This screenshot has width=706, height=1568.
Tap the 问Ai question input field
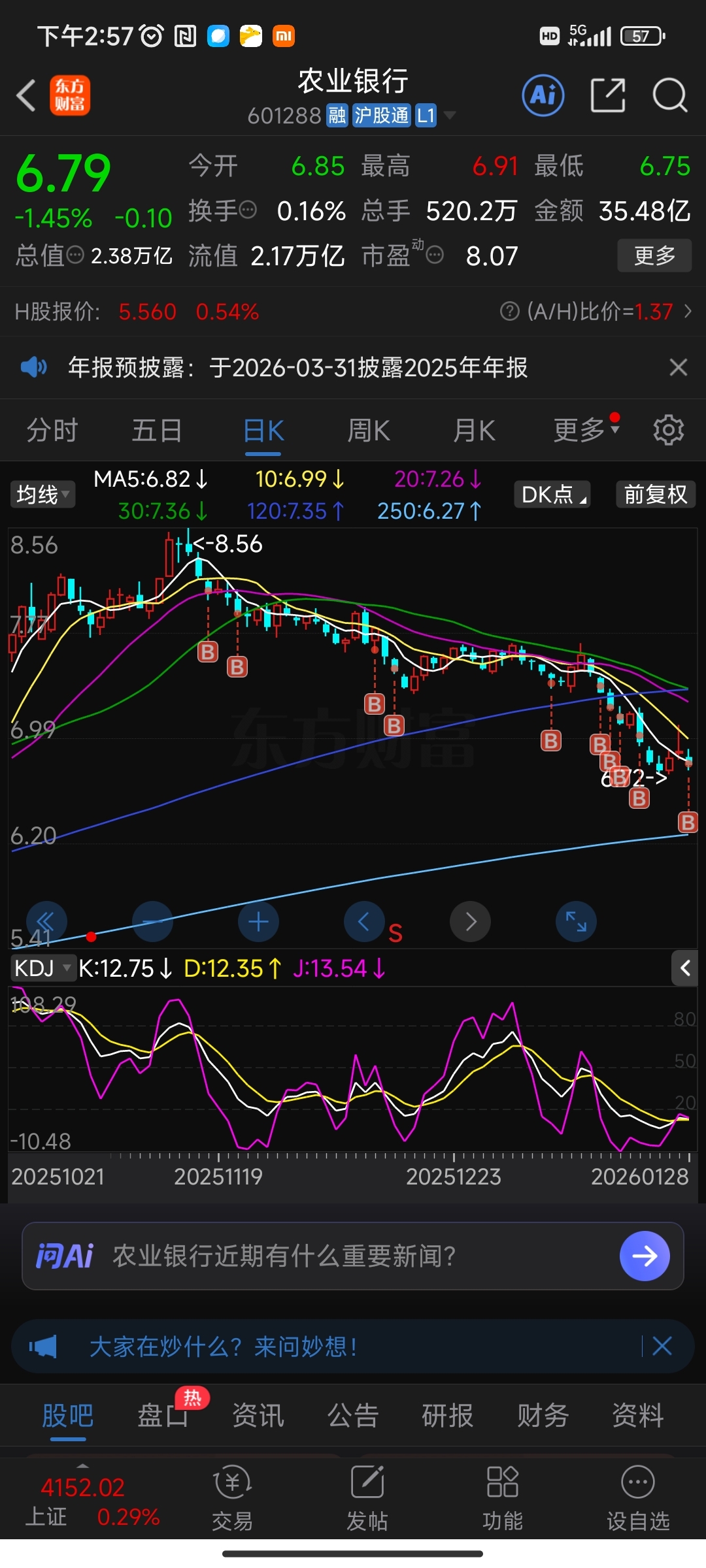tap(353, 1256)
